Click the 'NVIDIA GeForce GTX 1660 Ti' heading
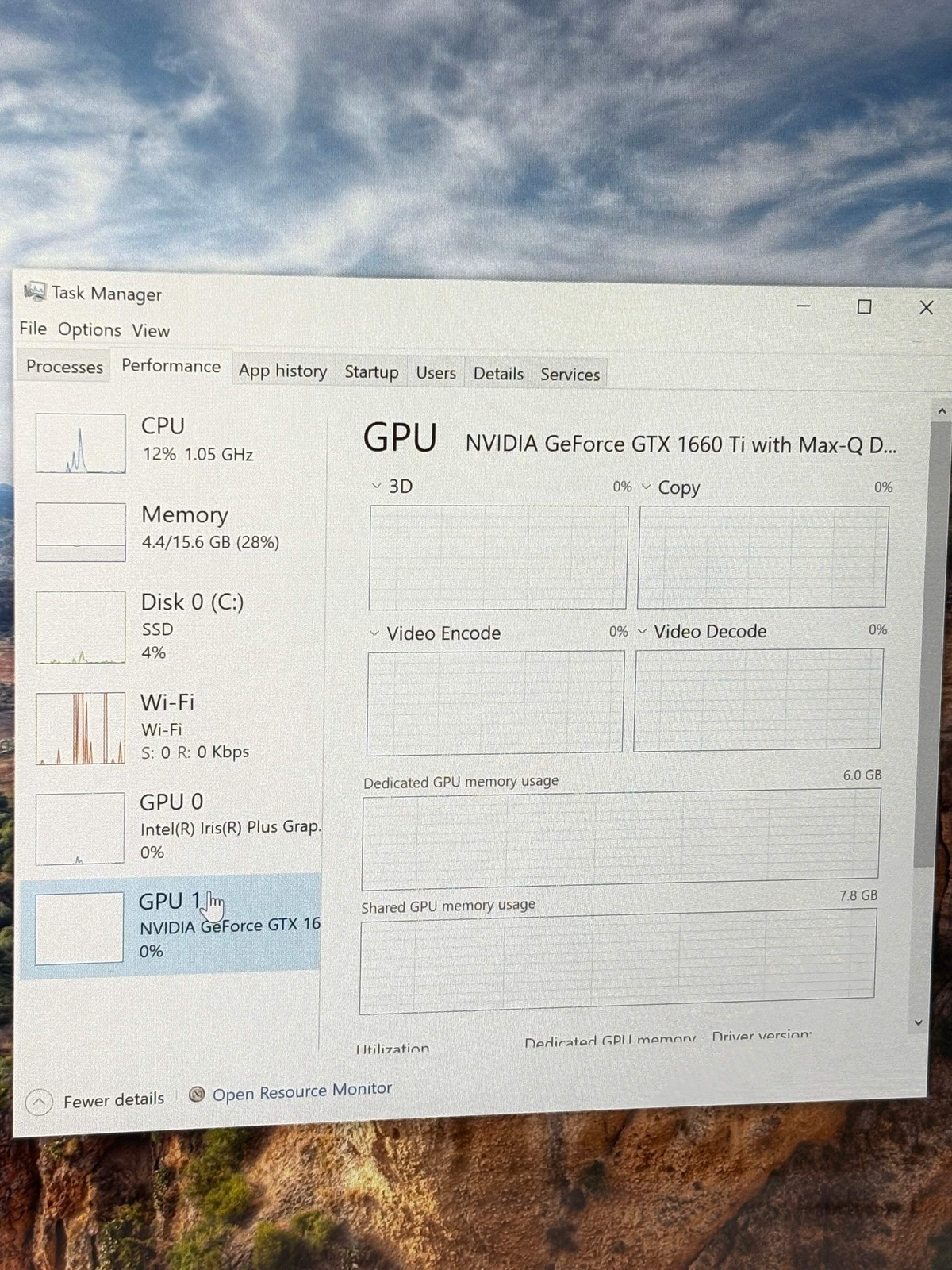The height and width of the screenshot is (1270, 952). [x=681, y=444]
